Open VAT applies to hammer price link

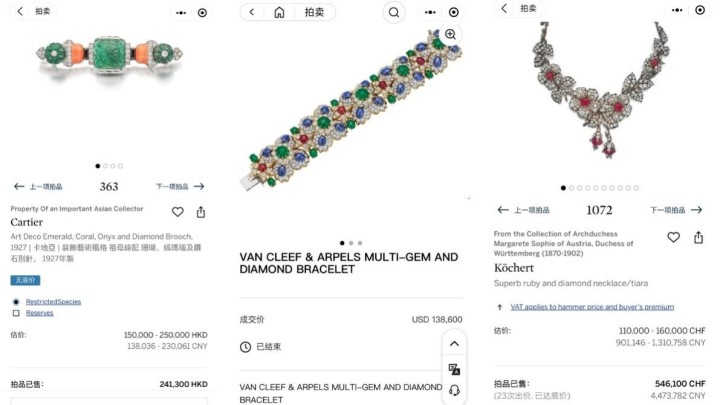(x=592, y=307)
